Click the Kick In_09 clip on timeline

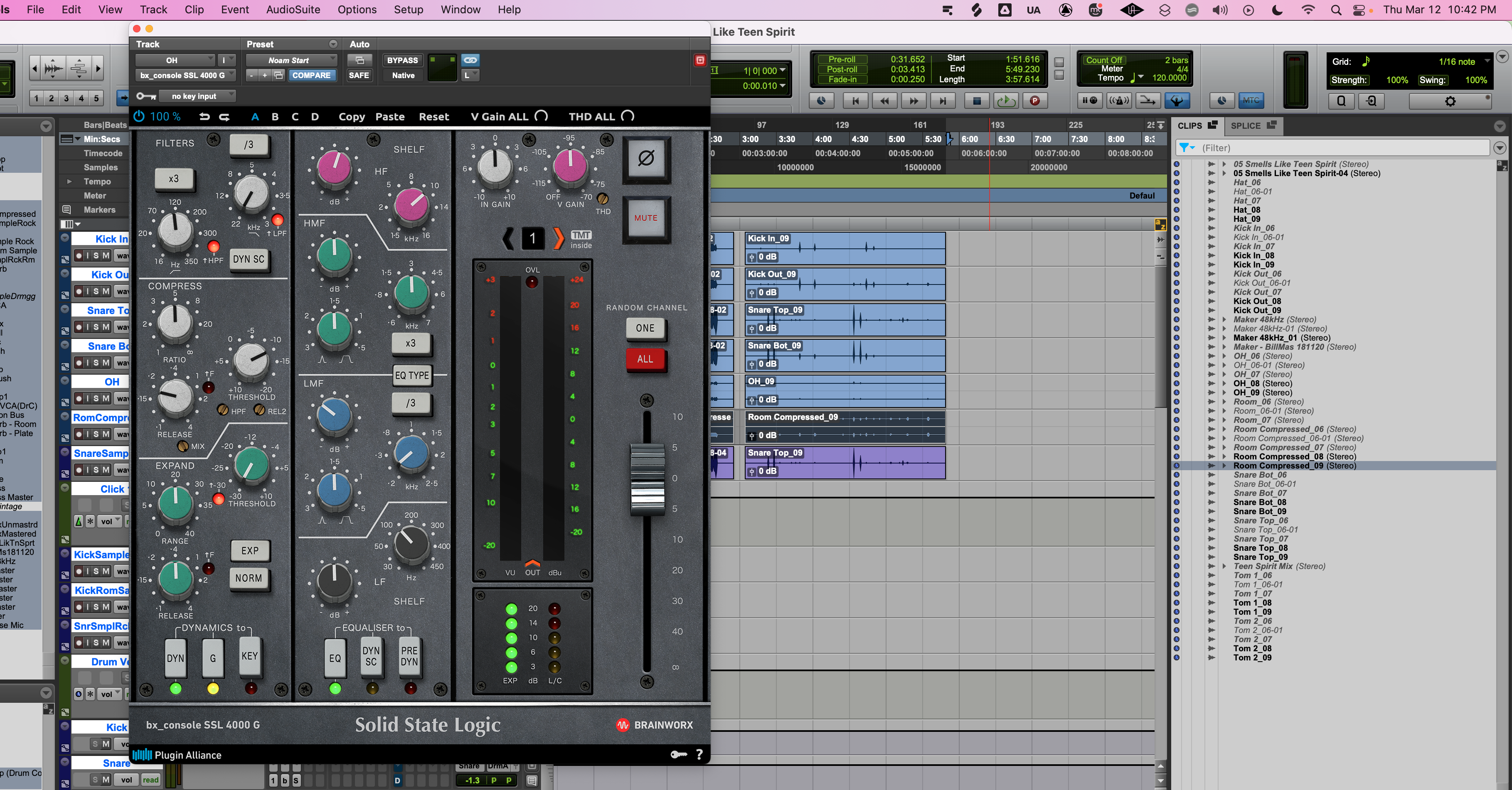(845, 249)
